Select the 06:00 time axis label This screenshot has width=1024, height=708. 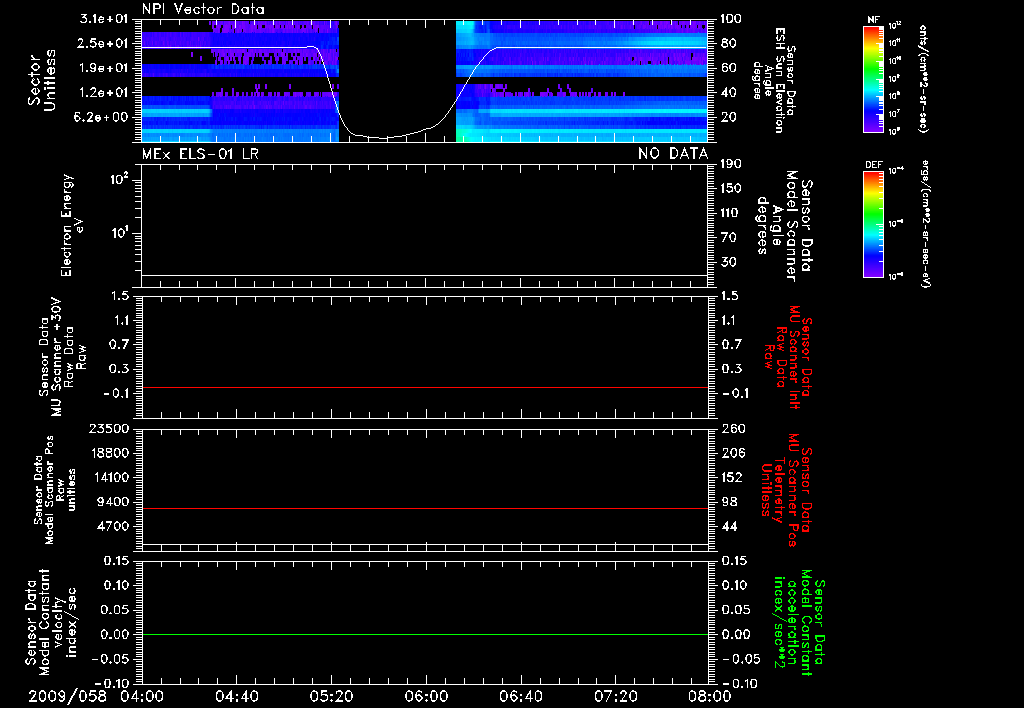(426, 696)
